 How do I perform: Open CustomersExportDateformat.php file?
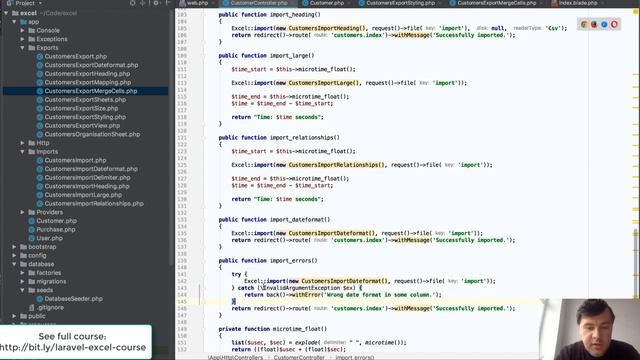point(91,65)
